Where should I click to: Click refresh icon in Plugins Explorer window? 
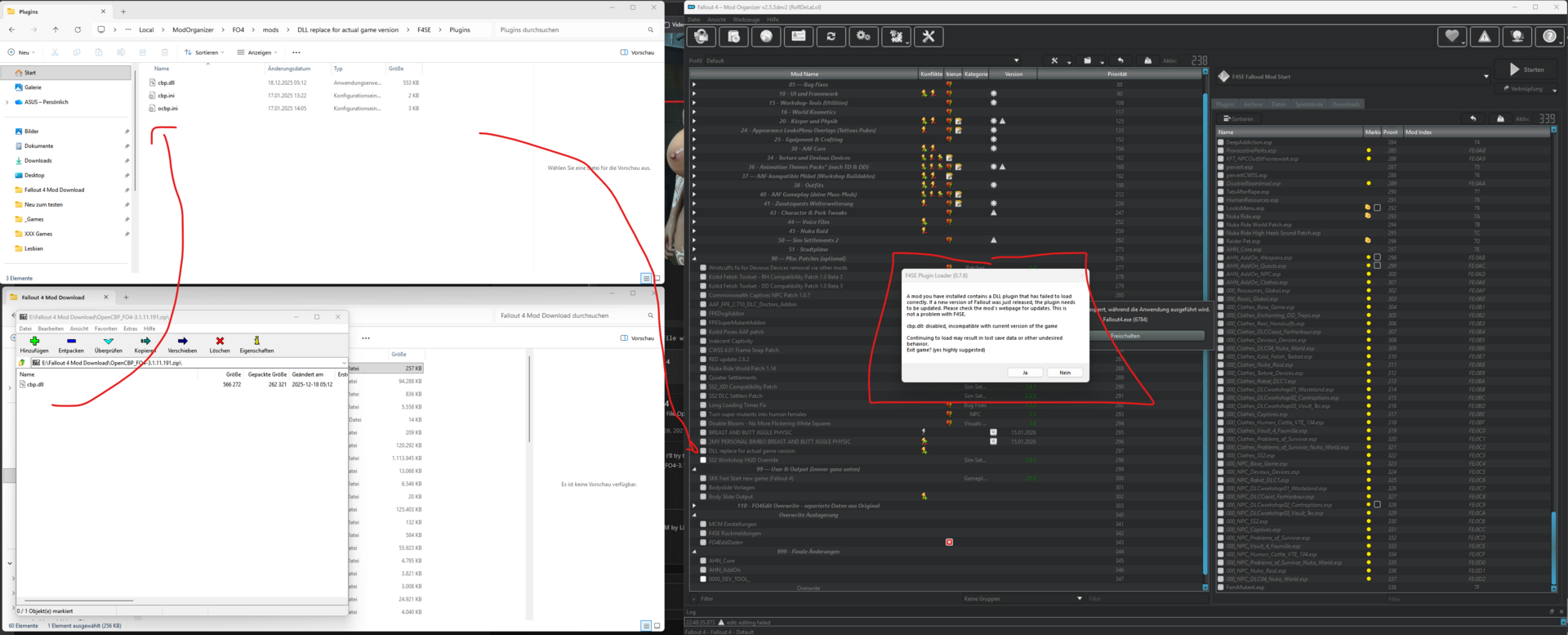78,29
